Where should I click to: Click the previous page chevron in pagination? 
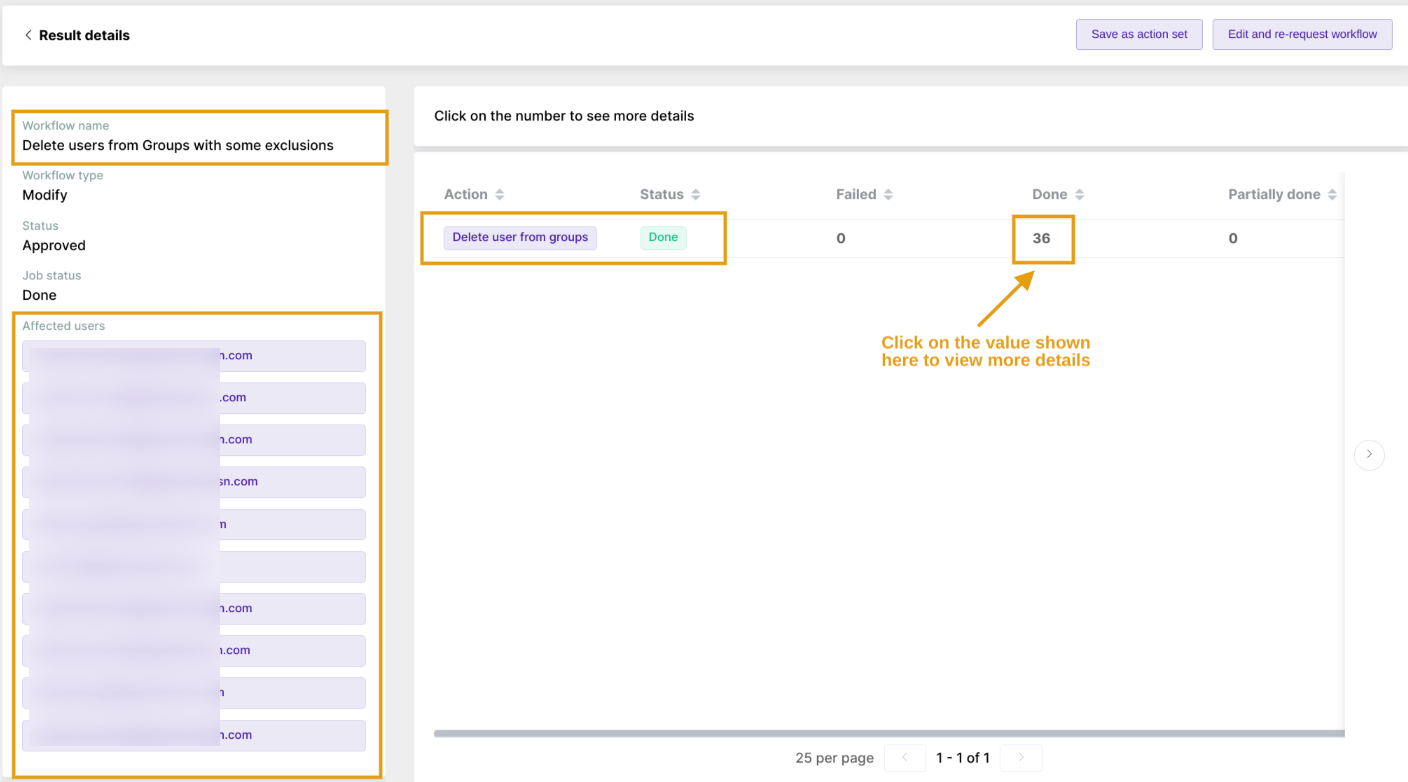coord(904,757)
